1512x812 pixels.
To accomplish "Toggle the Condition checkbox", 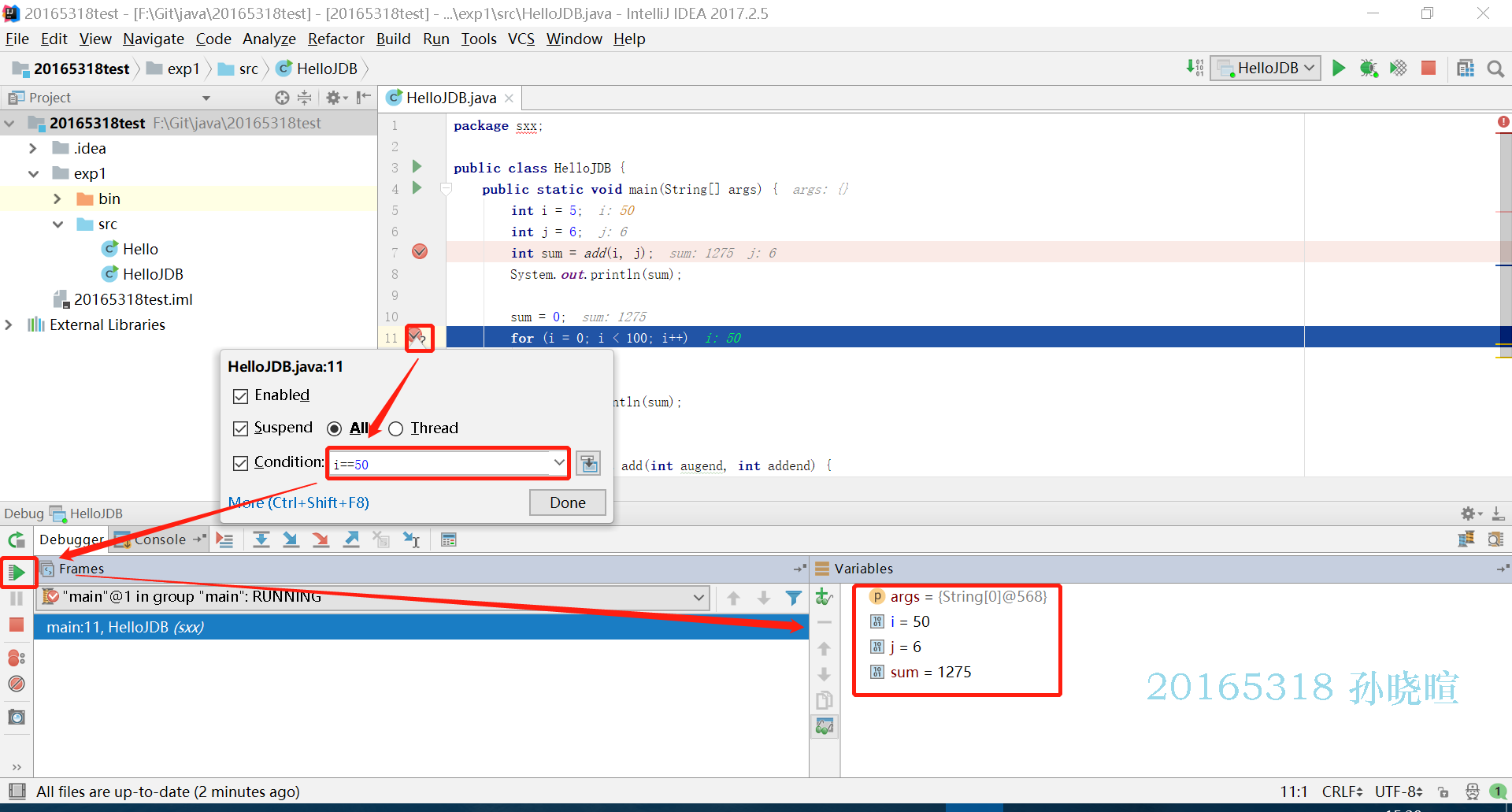I will tap(241, 463).
